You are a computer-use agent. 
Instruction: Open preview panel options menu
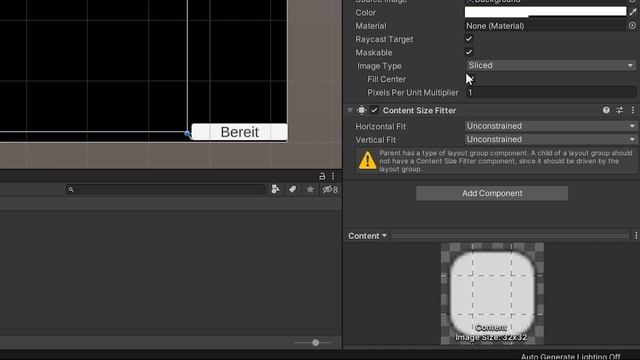point(636,236)
